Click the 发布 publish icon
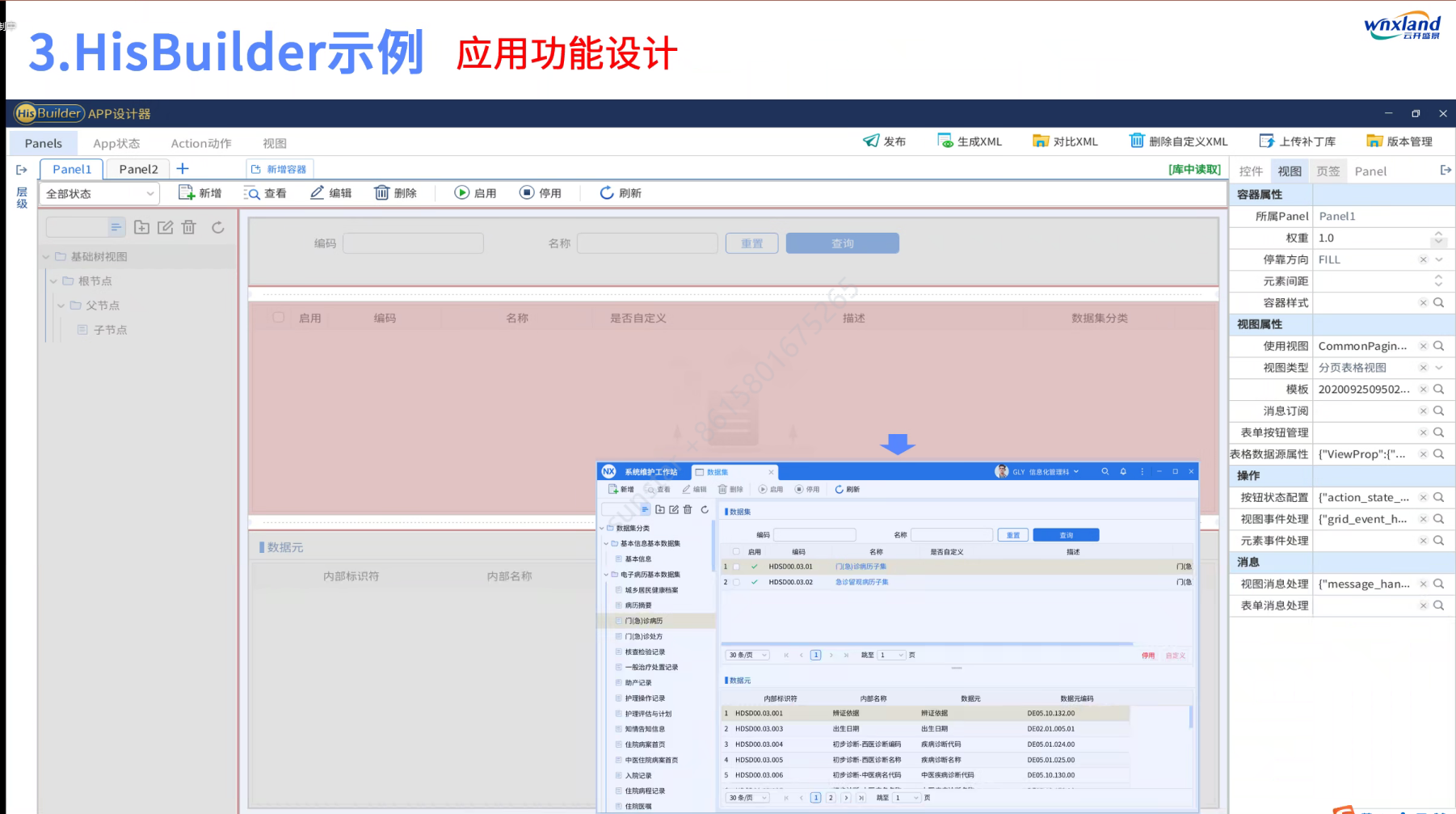The height and width of the screenshot is (814, 1456). [x=870, y=141]
